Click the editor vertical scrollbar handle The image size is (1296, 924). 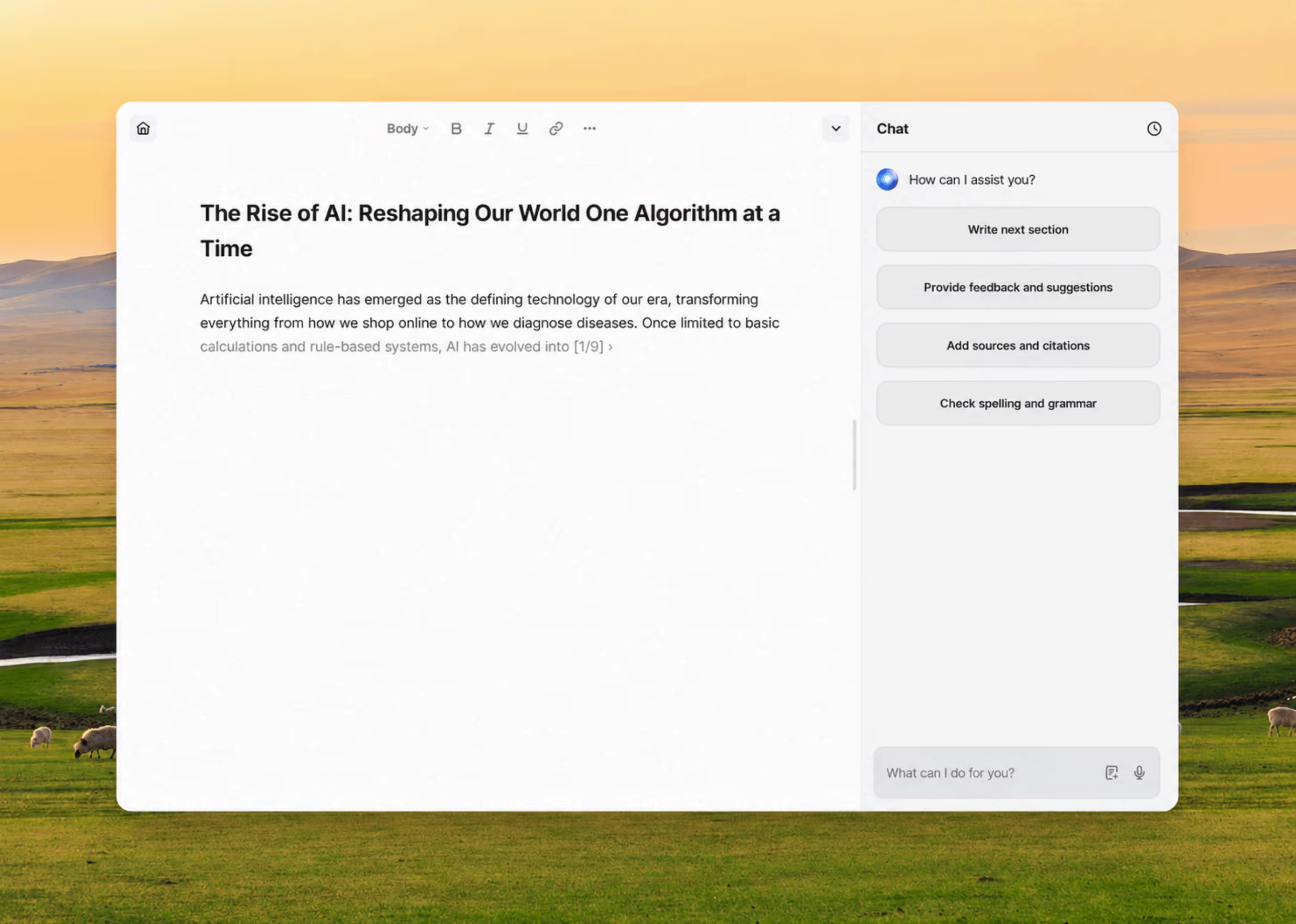(854, 454)
